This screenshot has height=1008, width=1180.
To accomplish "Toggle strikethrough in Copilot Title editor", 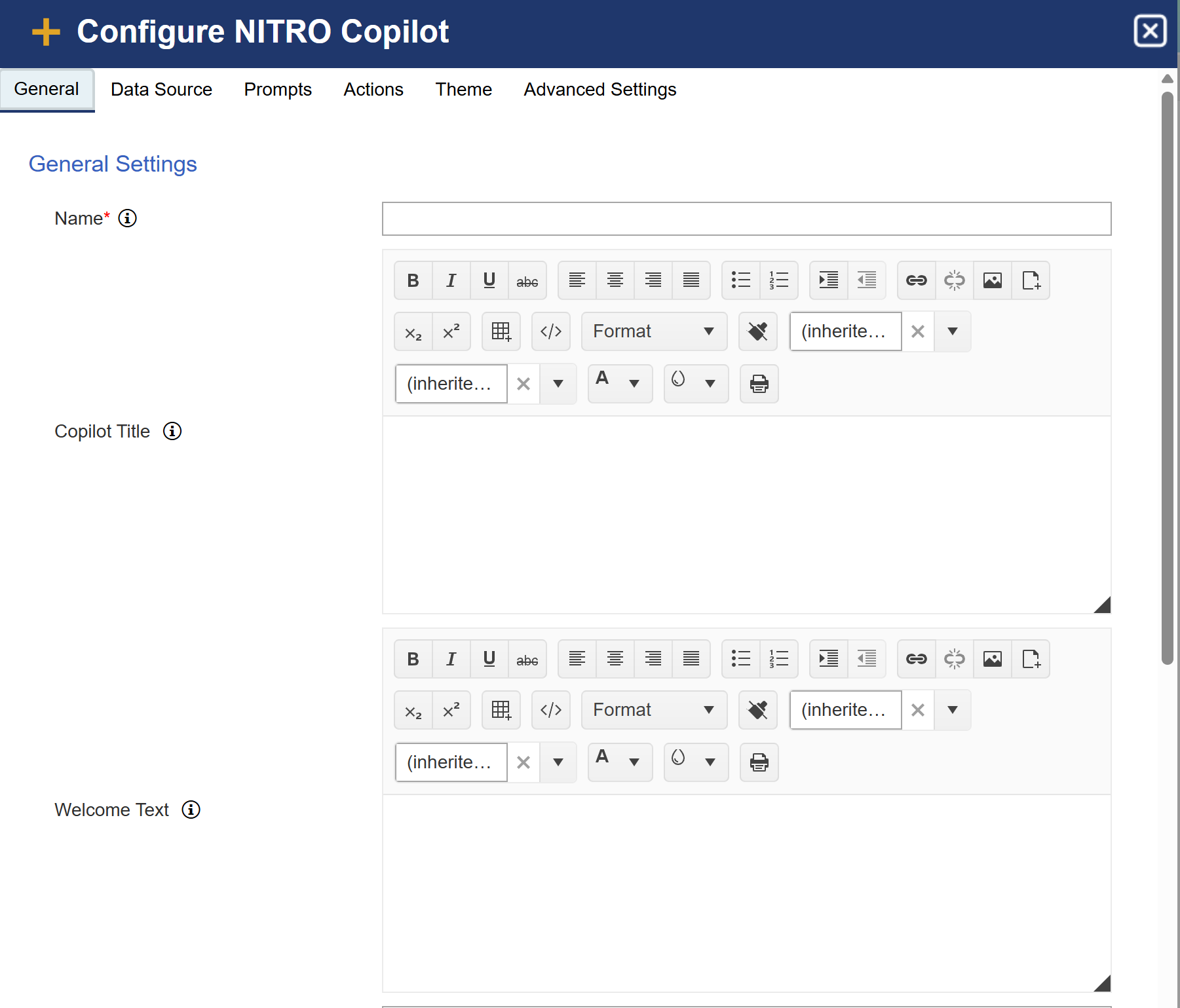I will click(x=527, y=280).
